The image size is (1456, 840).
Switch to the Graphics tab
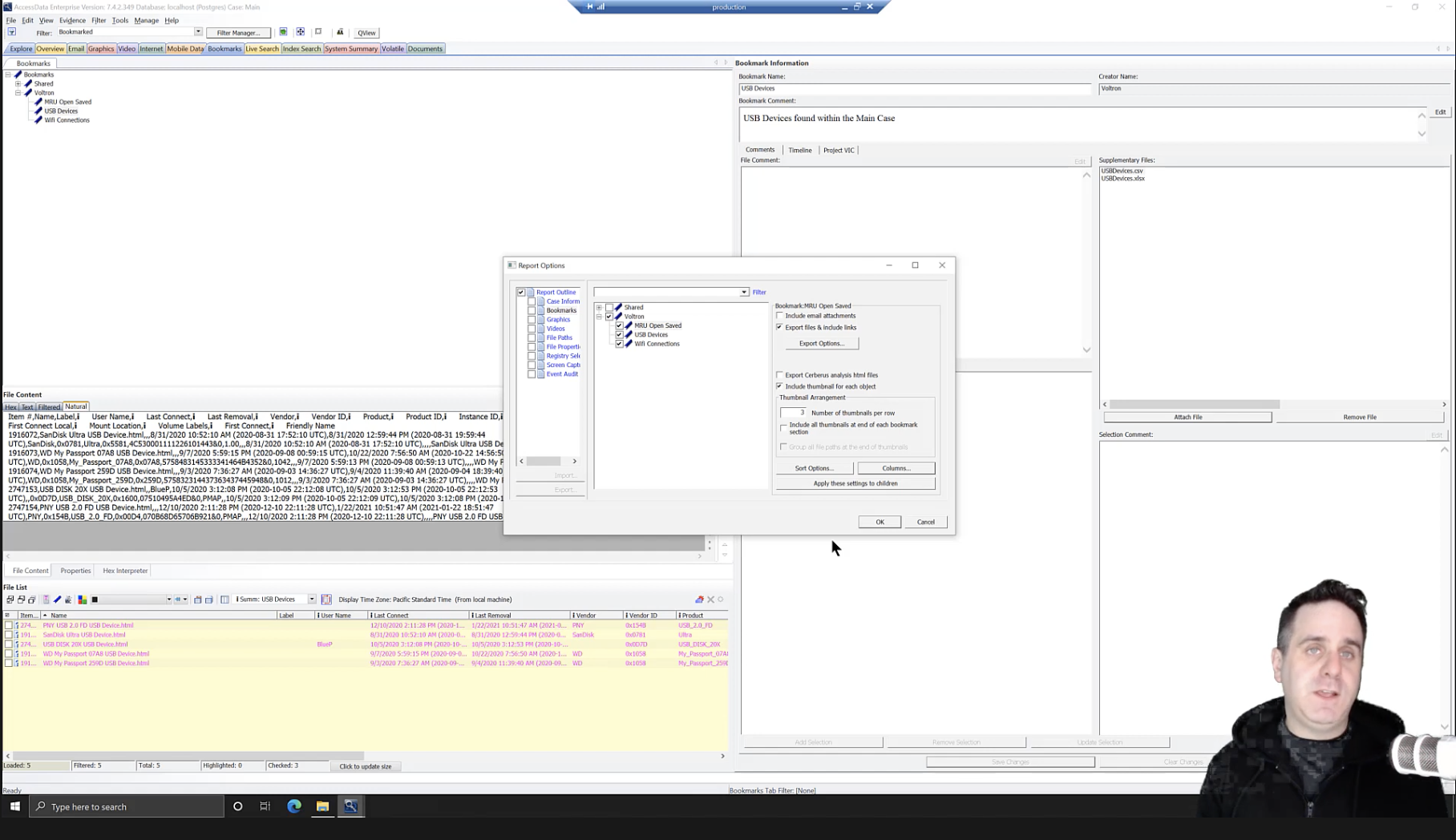click(100, 48)
